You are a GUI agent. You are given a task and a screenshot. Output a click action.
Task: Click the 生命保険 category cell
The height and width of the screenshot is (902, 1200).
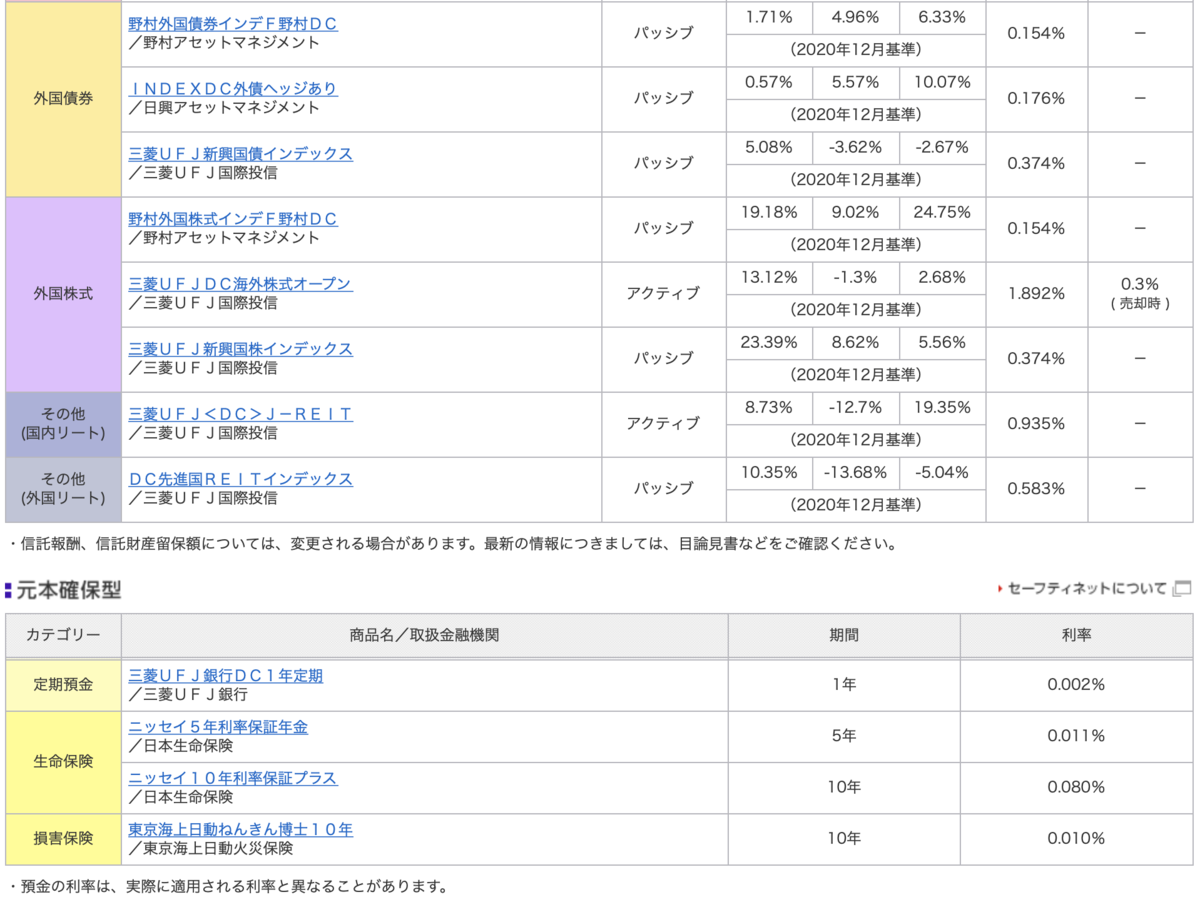(x=64, y=761)
